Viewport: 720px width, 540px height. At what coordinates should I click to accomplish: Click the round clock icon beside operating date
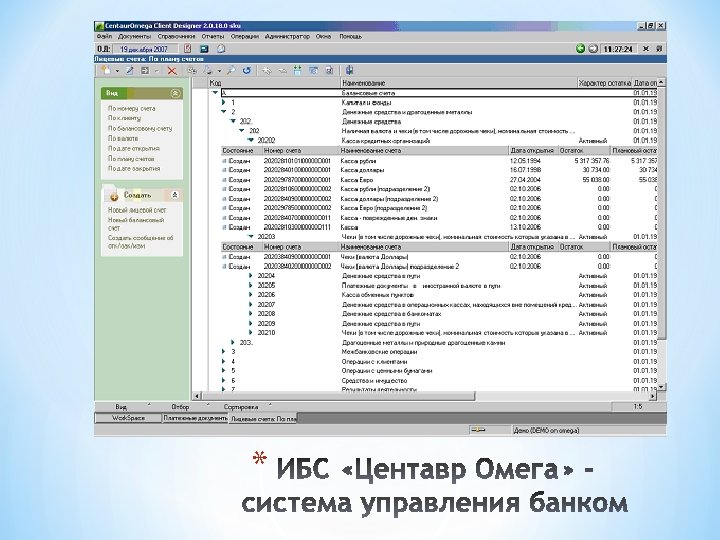click(x=221, y=48)
